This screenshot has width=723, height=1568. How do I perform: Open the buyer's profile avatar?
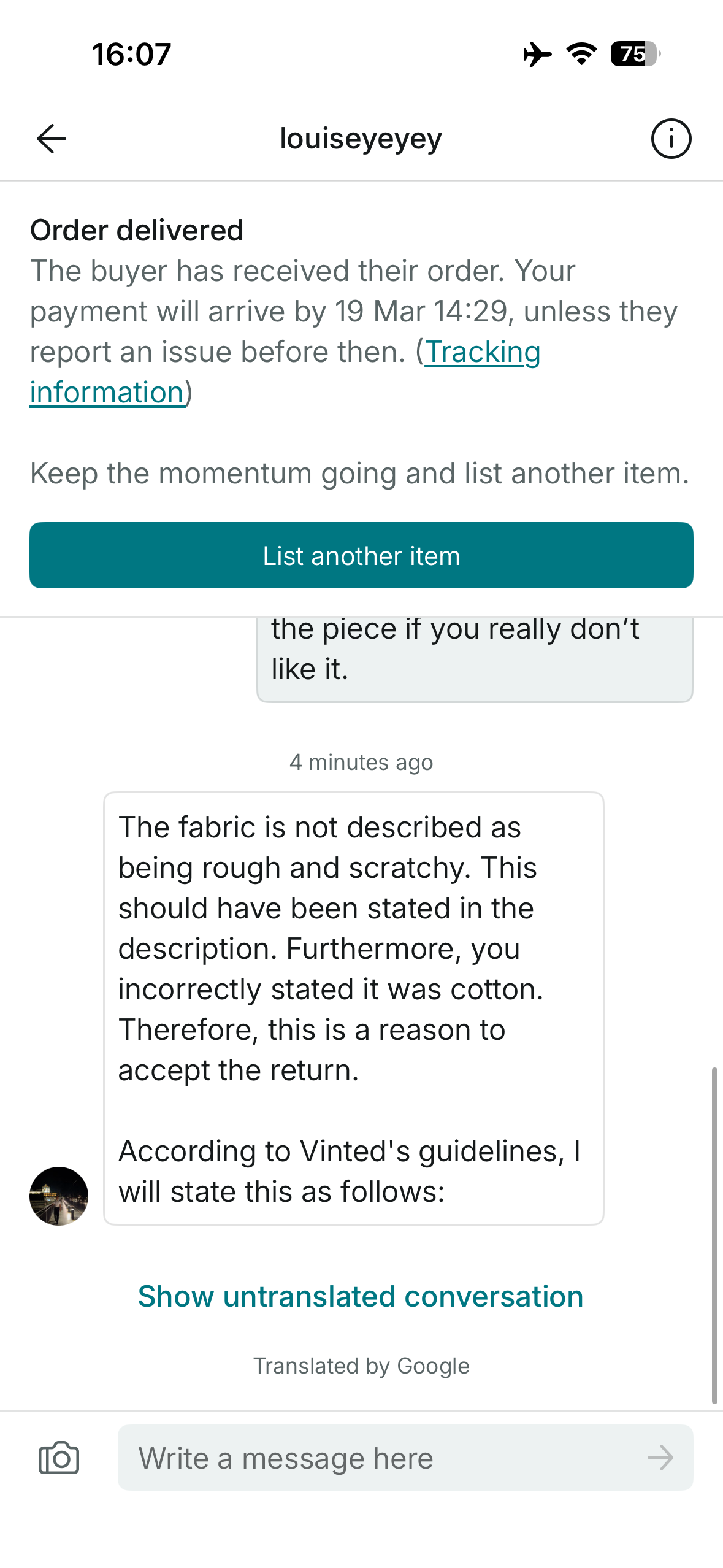(x=59, y=1196)
